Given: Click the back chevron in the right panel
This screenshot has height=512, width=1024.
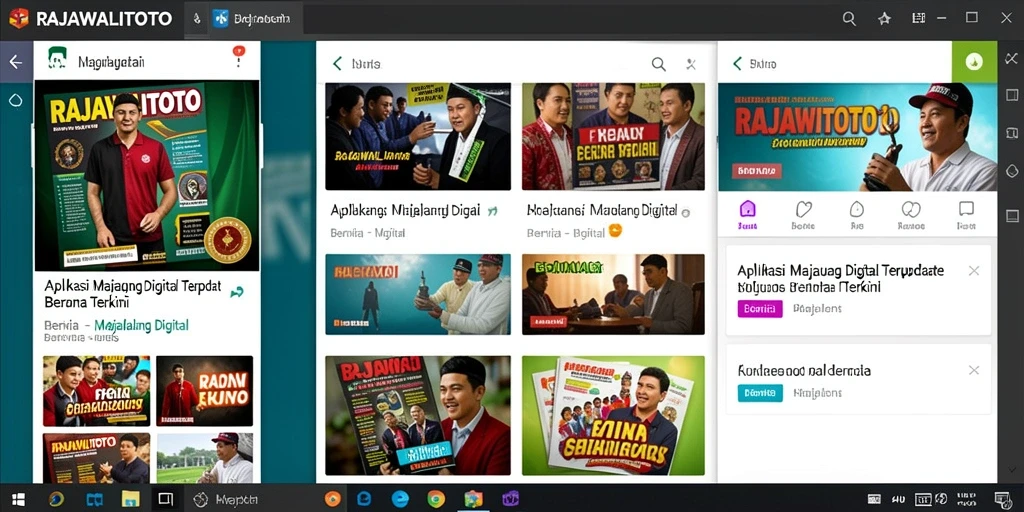Looking at the screenshot, I should (x=737, y=63).
